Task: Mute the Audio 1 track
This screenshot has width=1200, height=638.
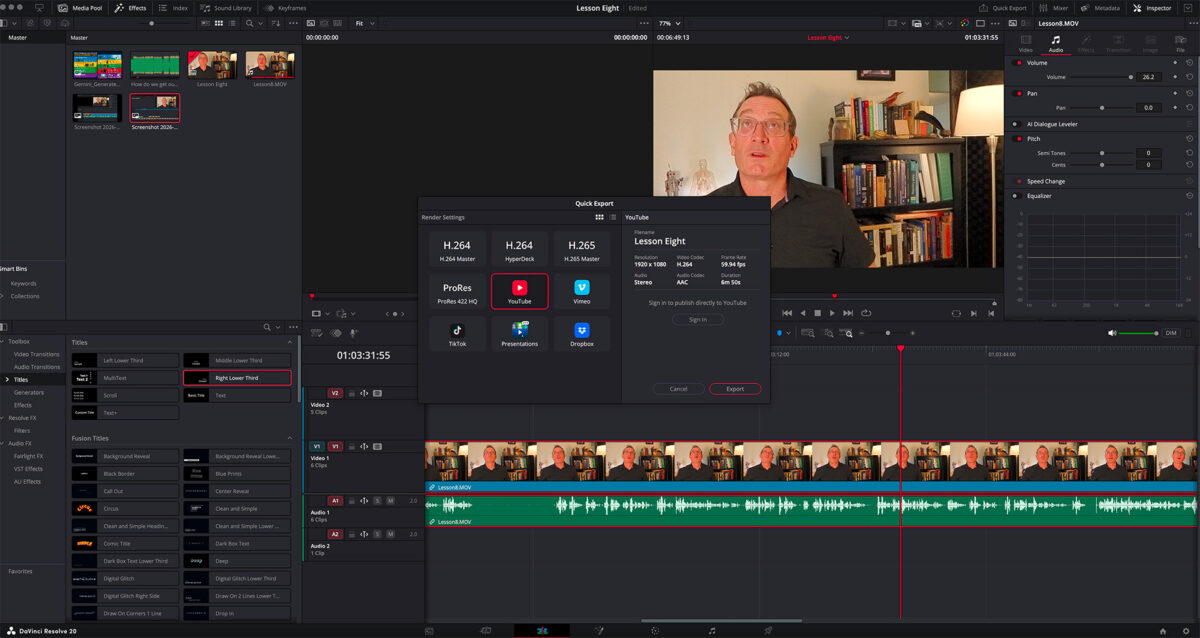Action: [390, 500]
